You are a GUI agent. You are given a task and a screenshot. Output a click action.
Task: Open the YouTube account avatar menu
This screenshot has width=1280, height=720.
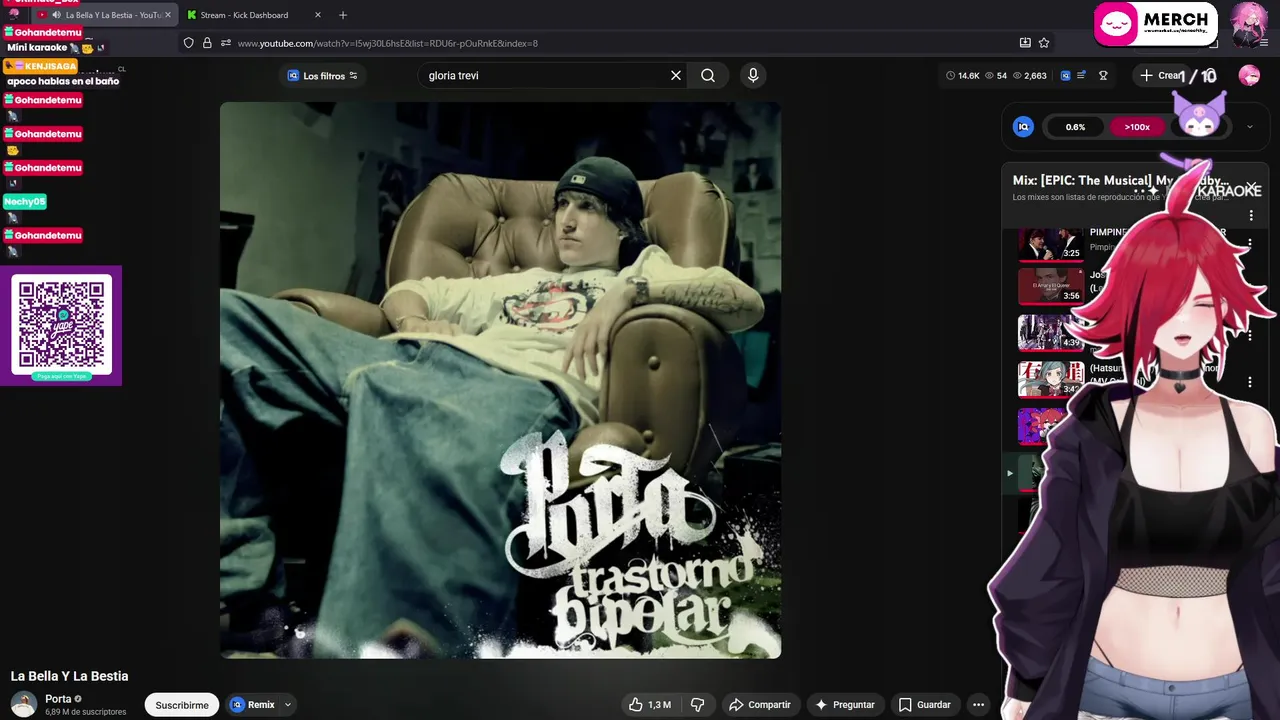click(x=1249, y=76)
